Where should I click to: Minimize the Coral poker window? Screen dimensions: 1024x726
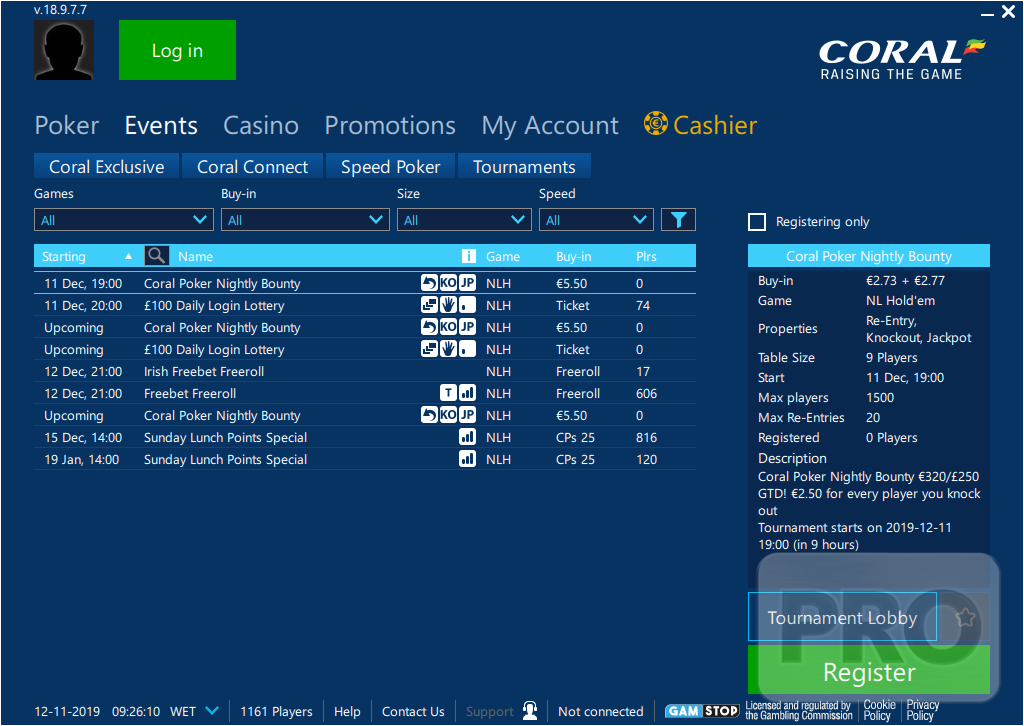[x=987, y=13]
